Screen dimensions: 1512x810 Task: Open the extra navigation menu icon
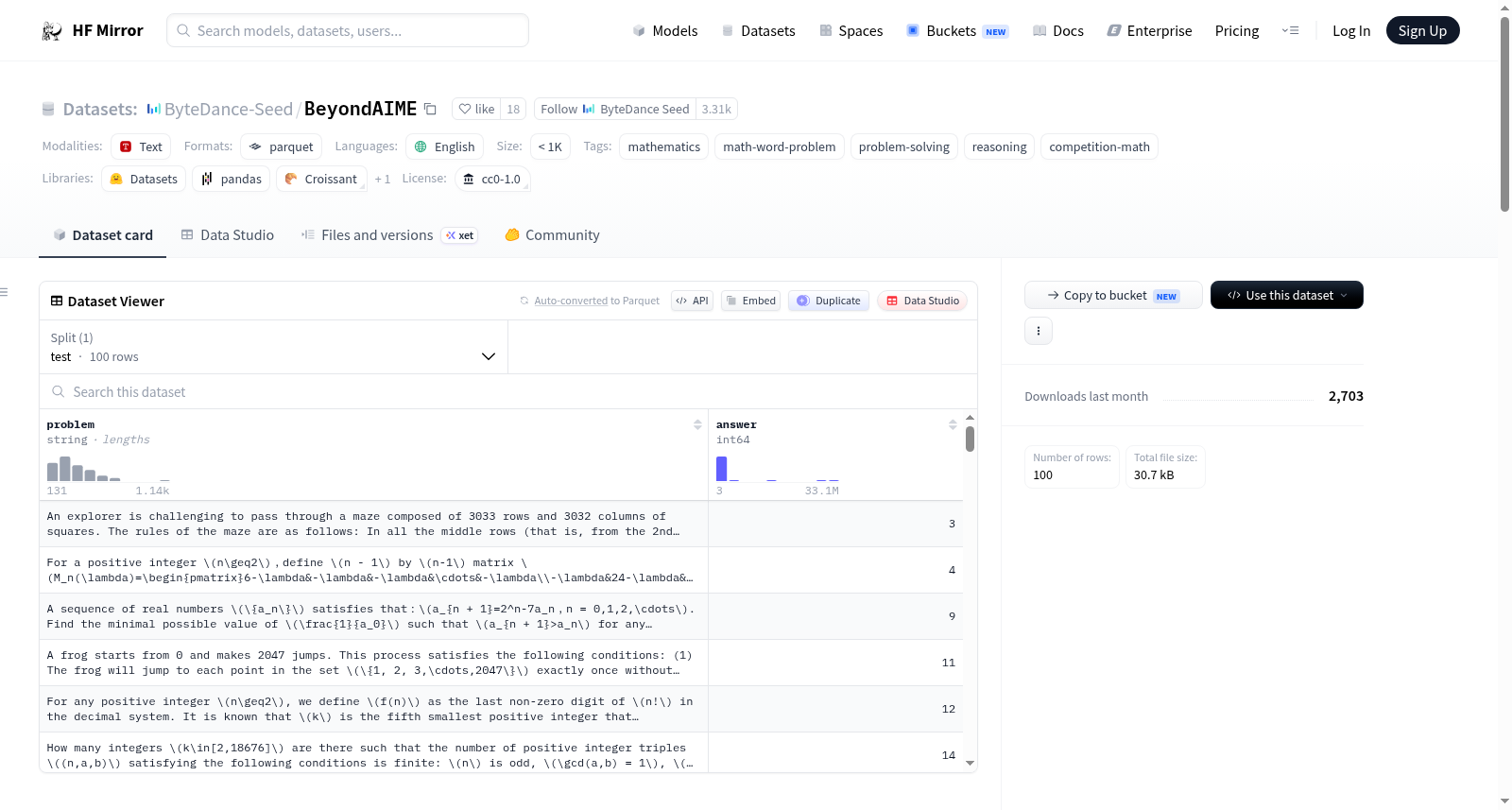tap(1290, 31)
